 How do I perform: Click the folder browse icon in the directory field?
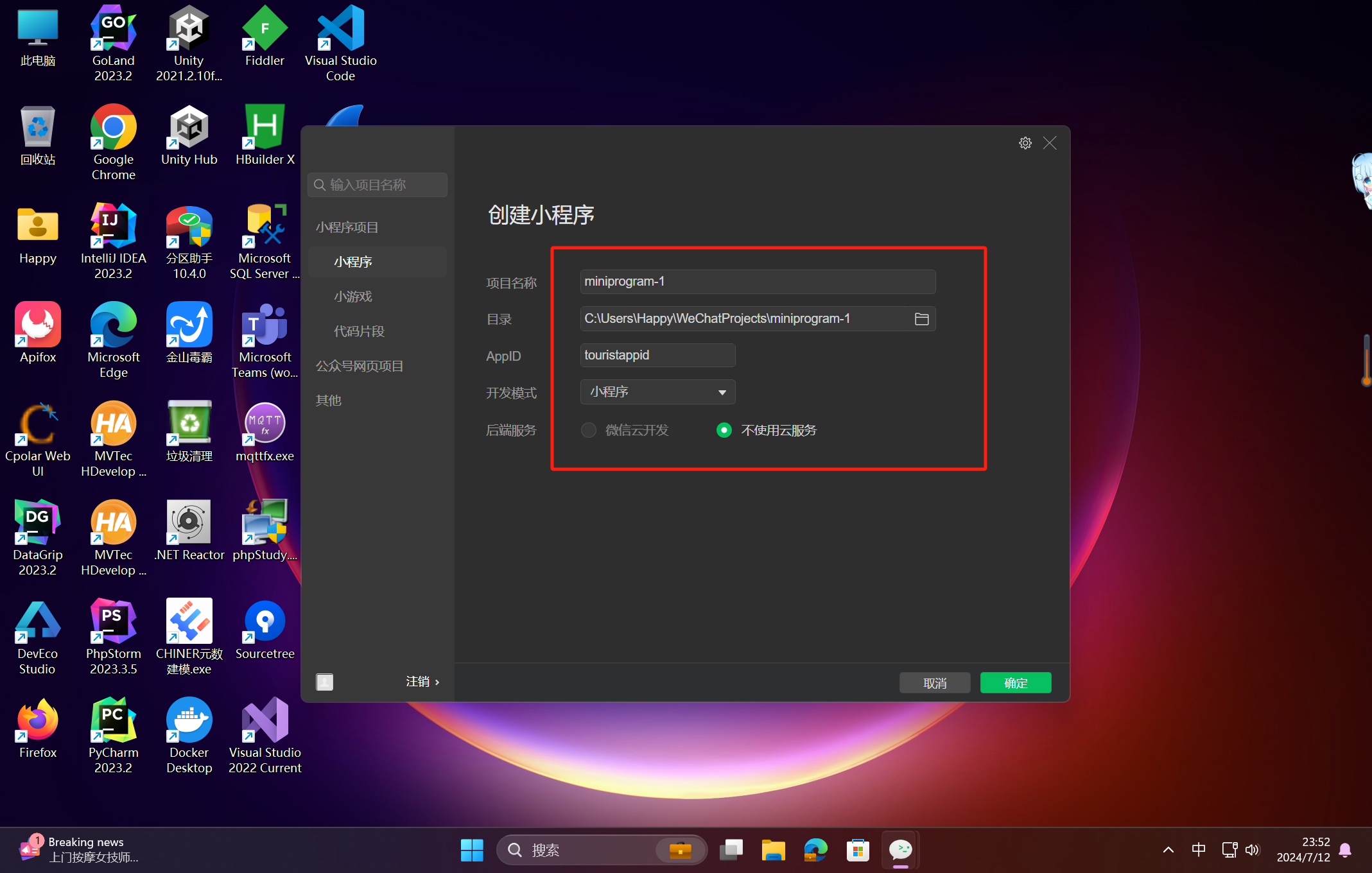click(x=921, y=319)
